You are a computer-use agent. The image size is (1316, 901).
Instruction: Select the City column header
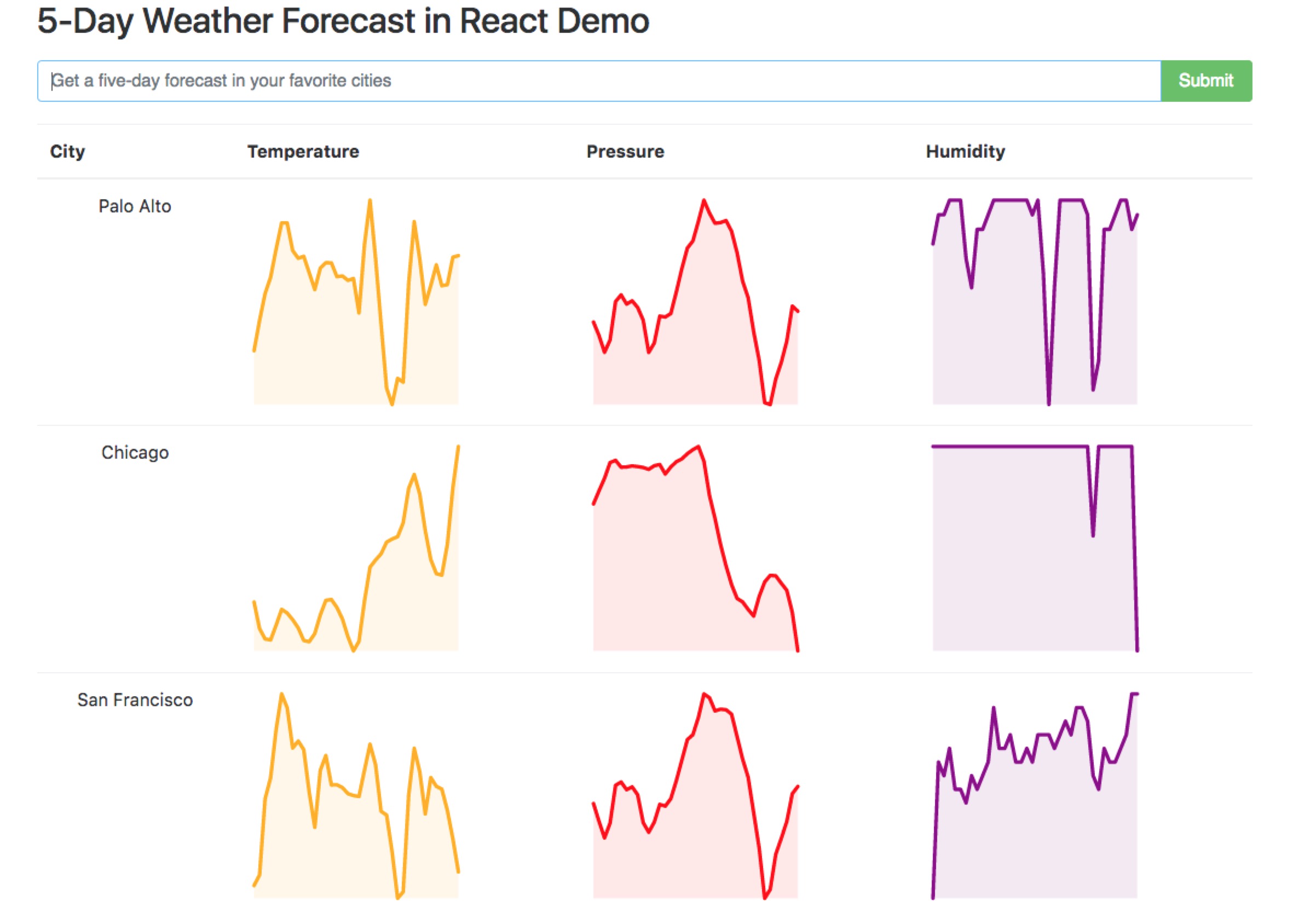(x=68, y=151)
